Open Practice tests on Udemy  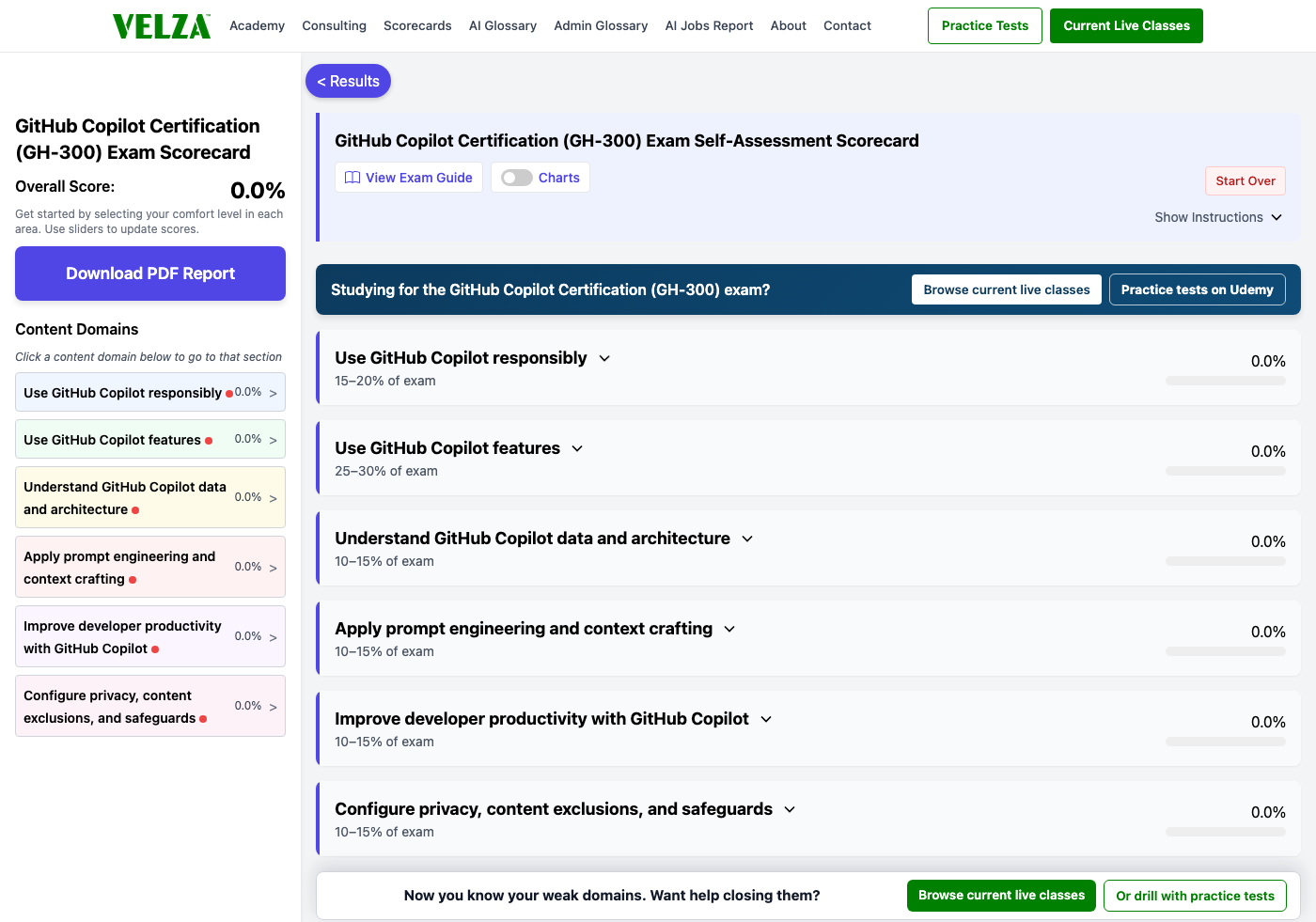[1197, 289]
